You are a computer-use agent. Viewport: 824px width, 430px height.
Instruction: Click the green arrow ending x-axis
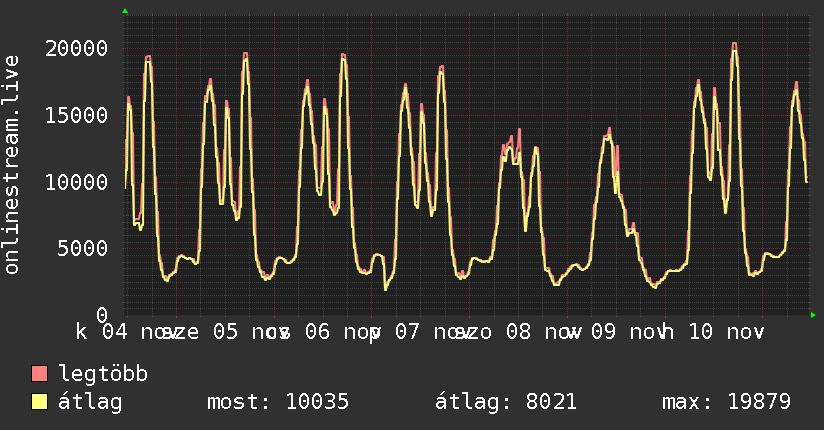(x=813, y=315)
